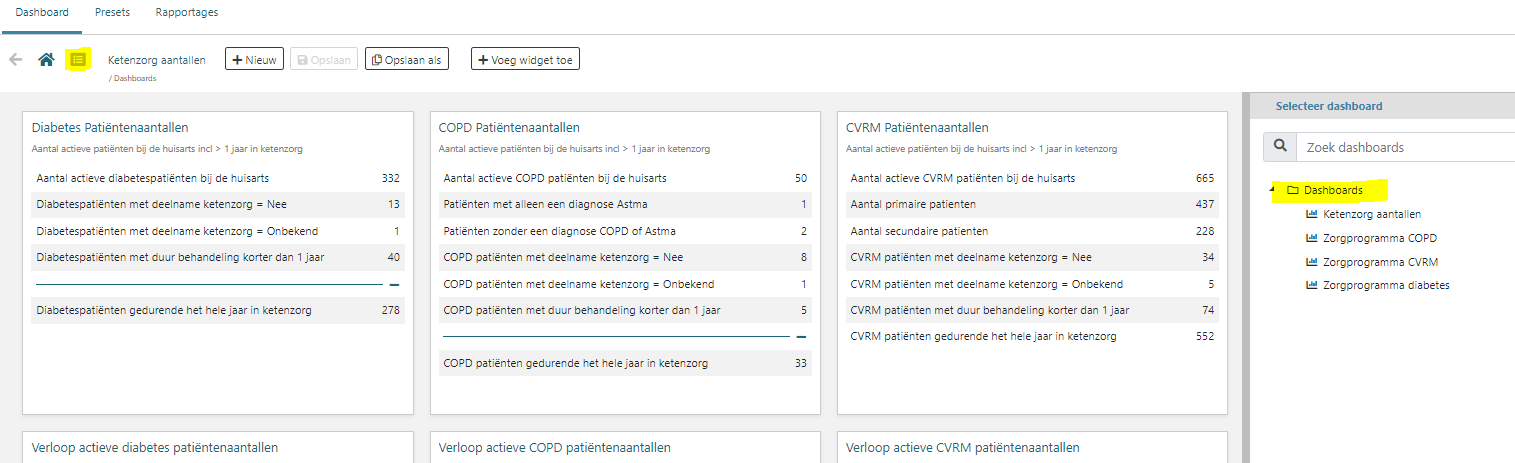Collapse the Dashboards folder tree
1515x463 pixels.
click(1275, 190)
